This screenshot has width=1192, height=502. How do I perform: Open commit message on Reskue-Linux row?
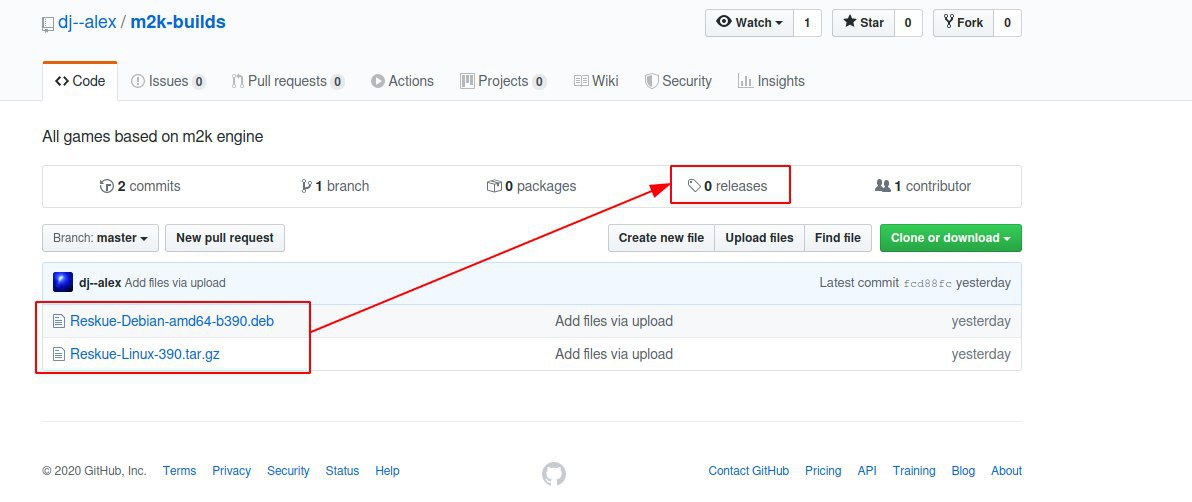tap(613, 354)
